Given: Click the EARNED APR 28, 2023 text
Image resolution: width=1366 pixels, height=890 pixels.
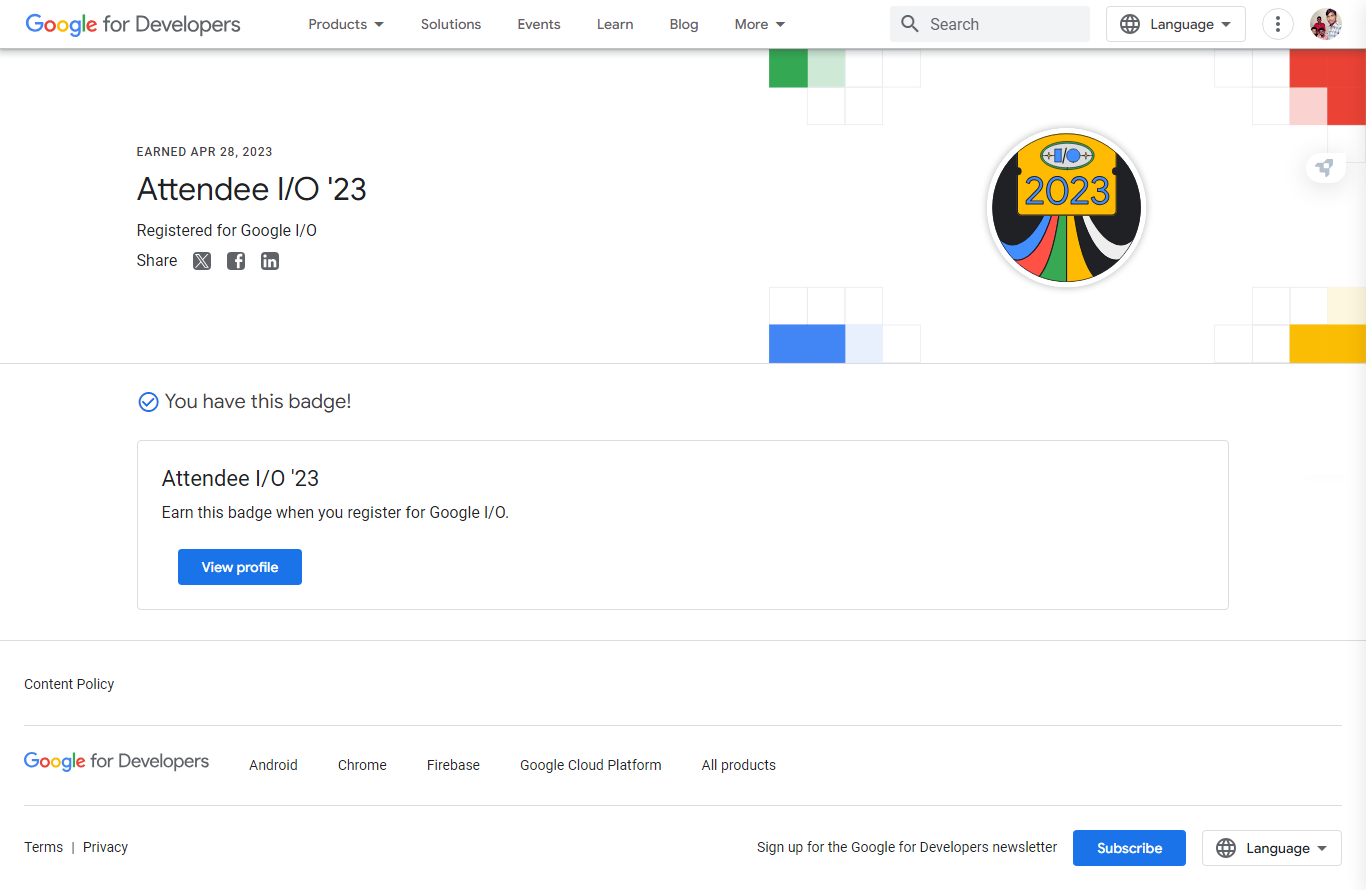Looking at the screenshot, I should click(x=205, y=152).
